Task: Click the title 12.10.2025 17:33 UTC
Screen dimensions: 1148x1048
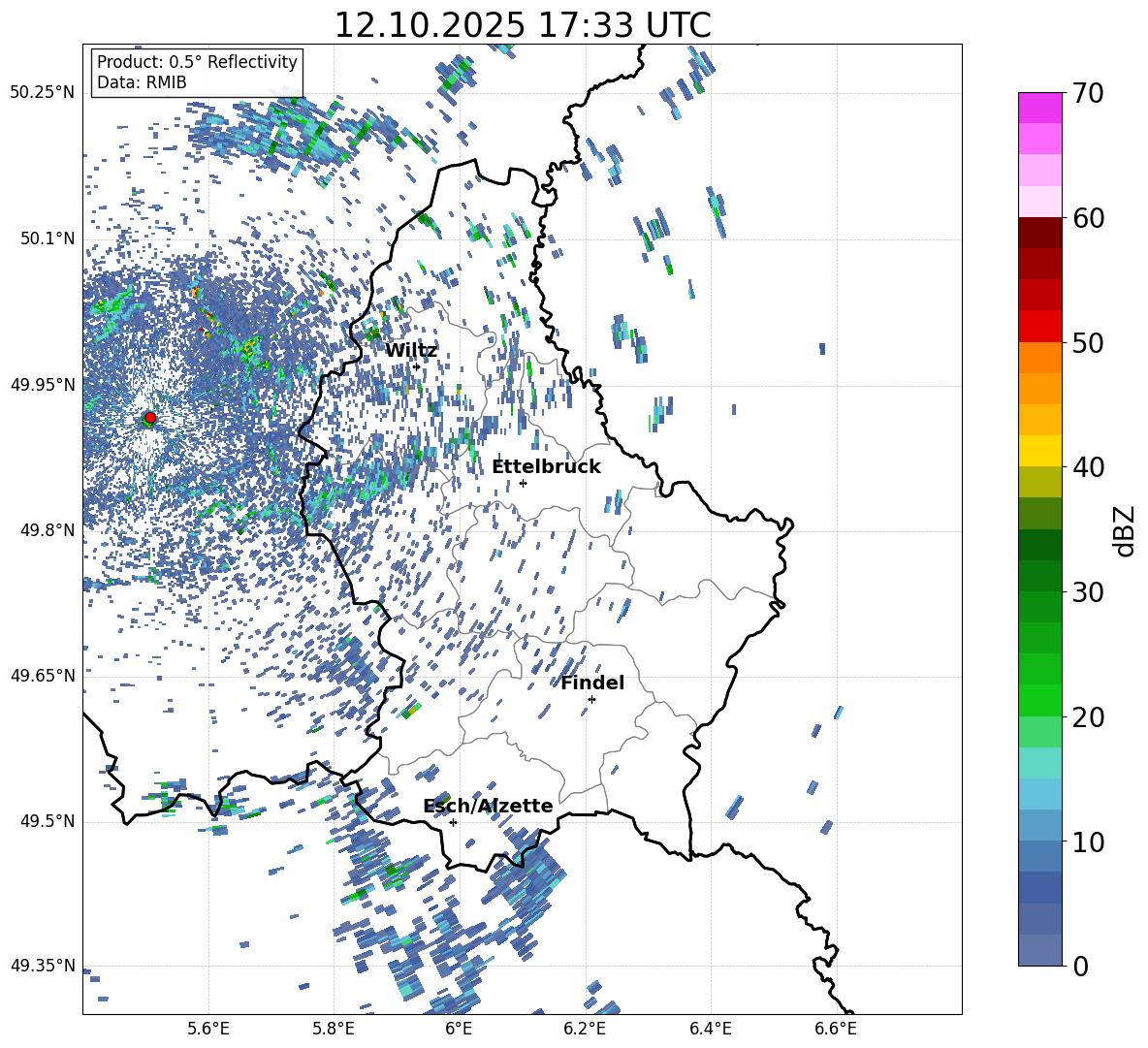Action: coord(523,25)
